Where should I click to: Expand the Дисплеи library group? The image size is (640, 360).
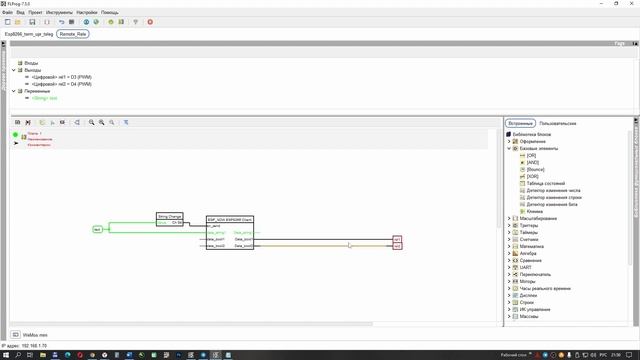pos(509,295)
